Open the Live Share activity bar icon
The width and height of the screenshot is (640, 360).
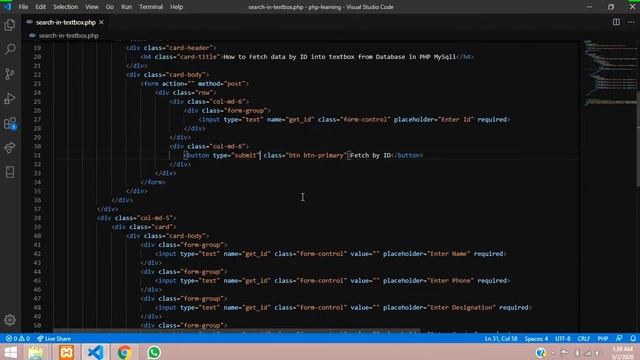(10, 147)
